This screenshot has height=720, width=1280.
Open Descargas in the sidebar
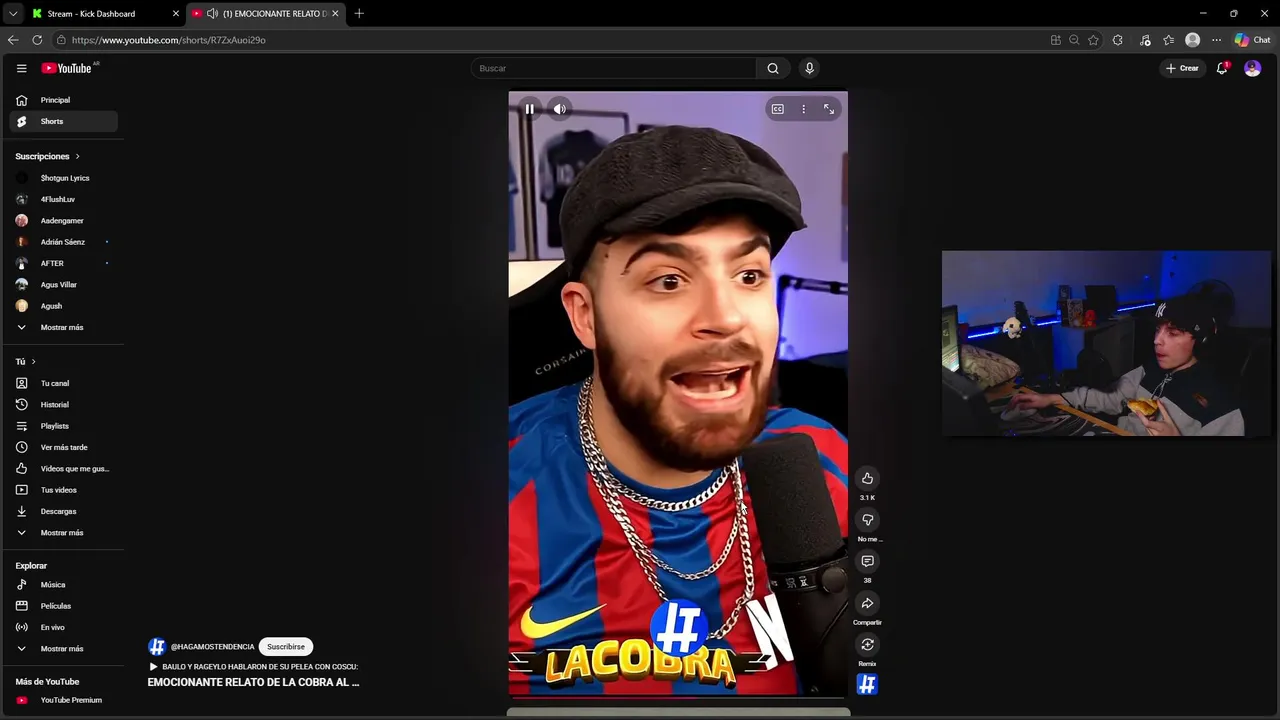pyautogui.click(x=64, y=511)
